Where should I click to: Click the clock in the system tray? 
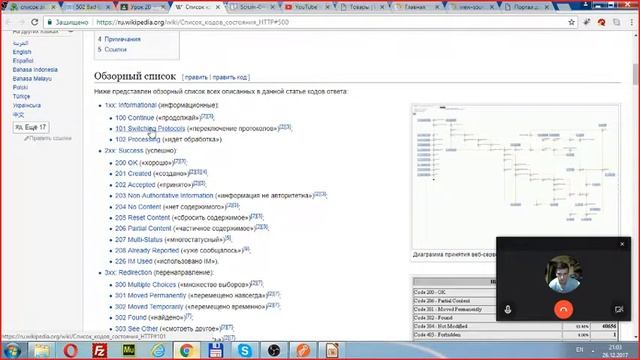point(615,351)
